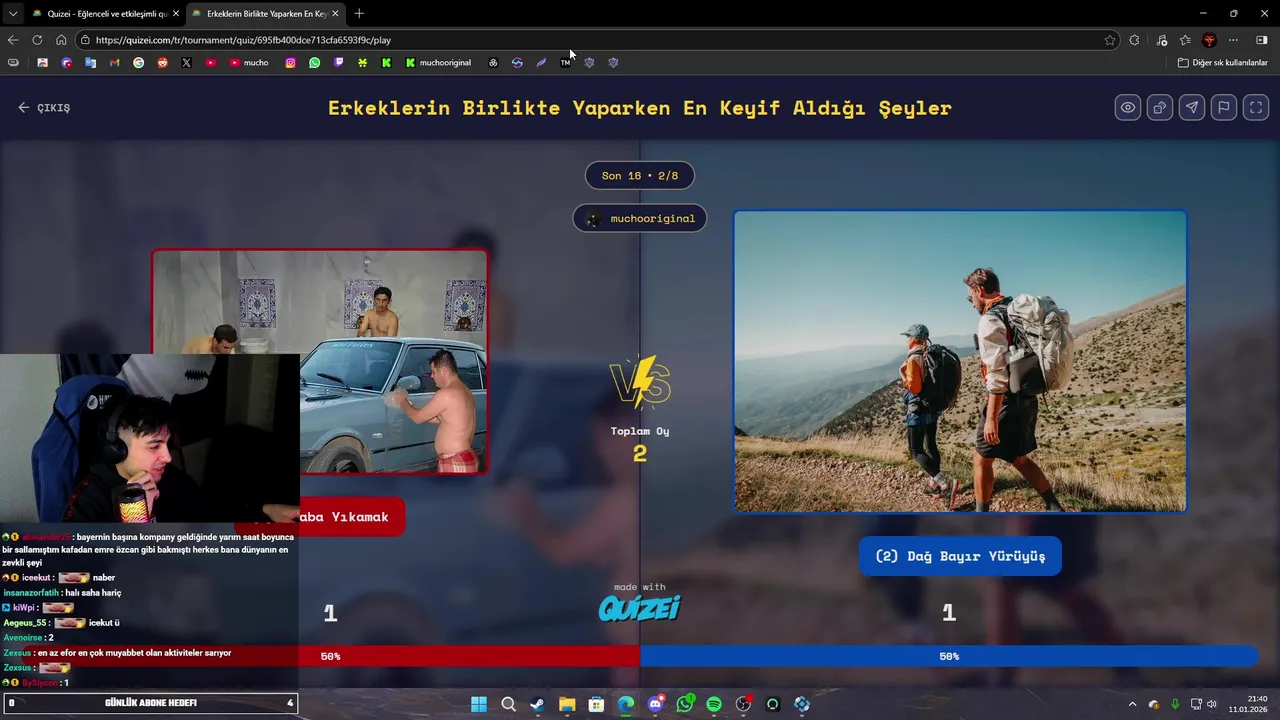Image resolution: width=1280 pixels, height=720 pixels.
Task: Open the Instagram bookmark
Action: (291, 62)
